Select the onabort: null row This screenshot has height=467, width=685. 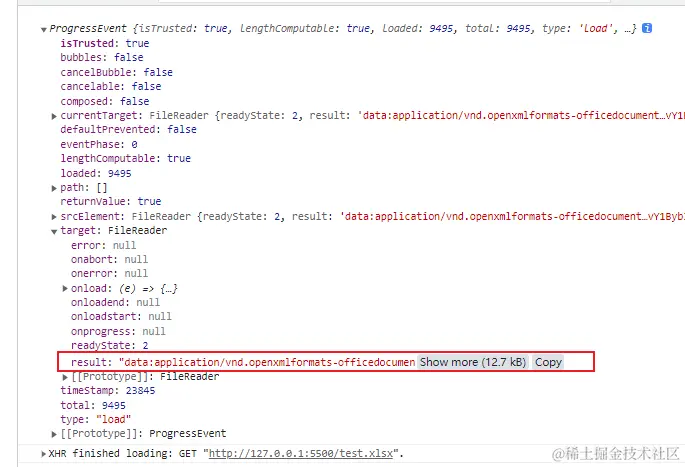point(109,259)
